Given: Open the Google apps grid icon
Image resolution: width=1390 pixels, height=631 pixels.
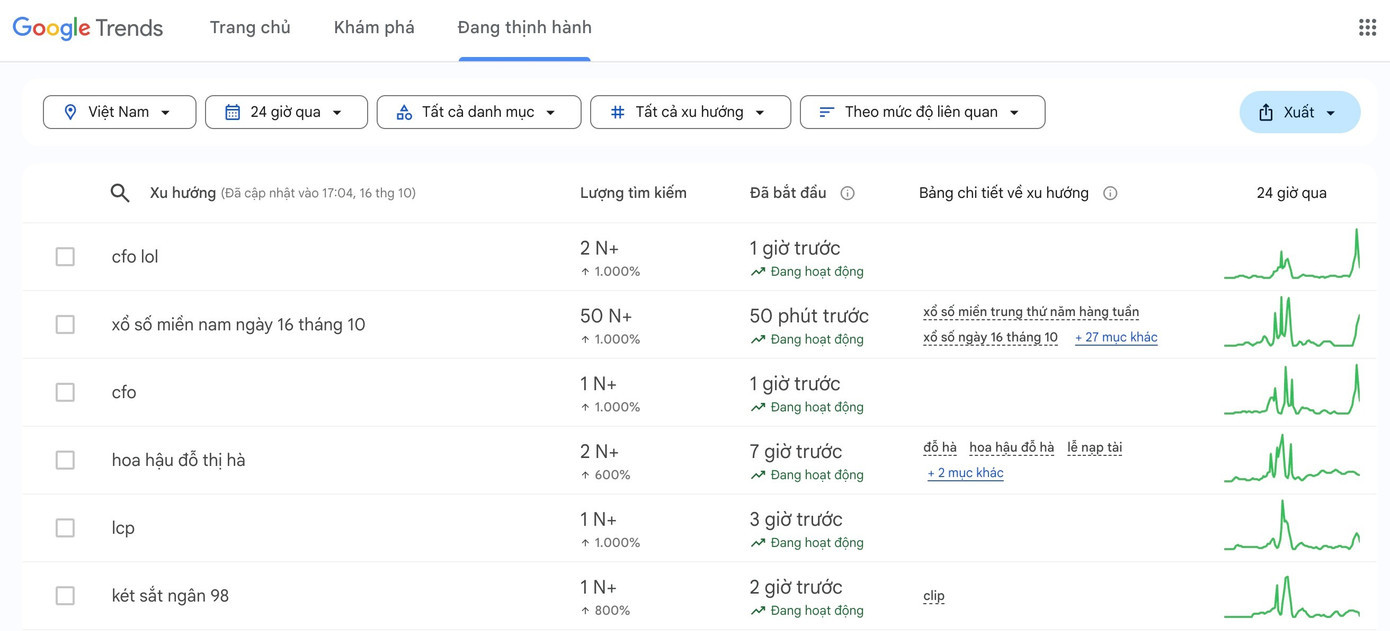Looking at the screenshot, I should [x=1367, y=28].
